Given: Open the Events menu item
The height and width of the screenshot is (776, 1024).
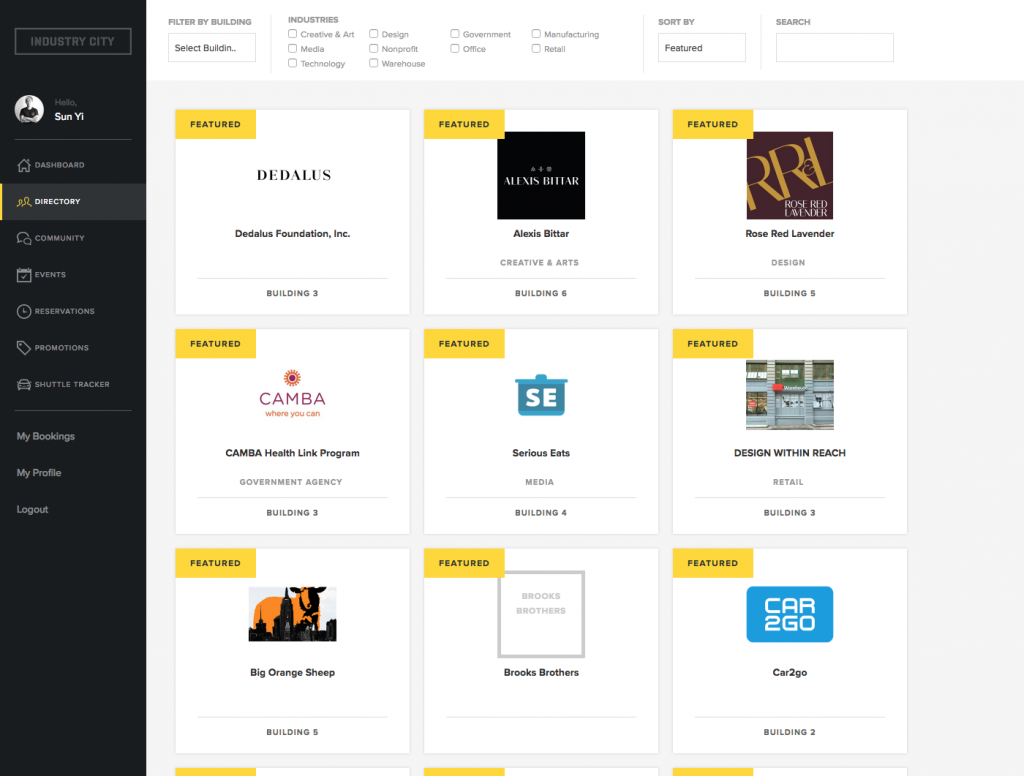Looking at the screenshot, I should tap(73, 275).
